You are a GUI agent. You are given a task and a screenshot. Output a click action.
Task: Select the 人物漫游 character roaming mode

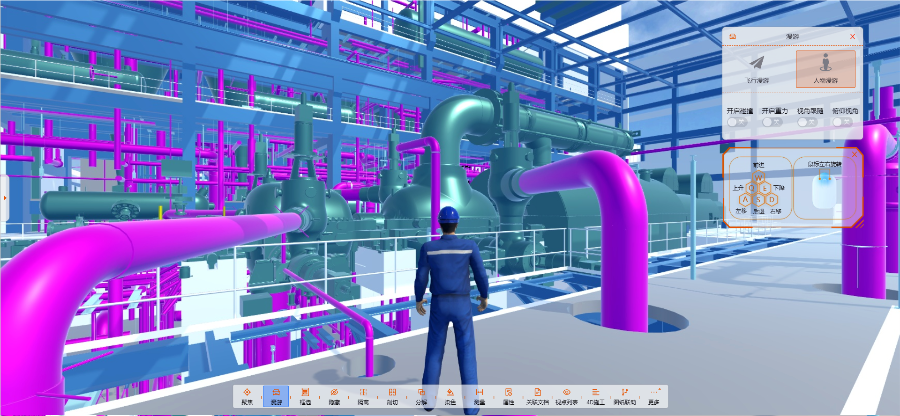tap(825, 68)
